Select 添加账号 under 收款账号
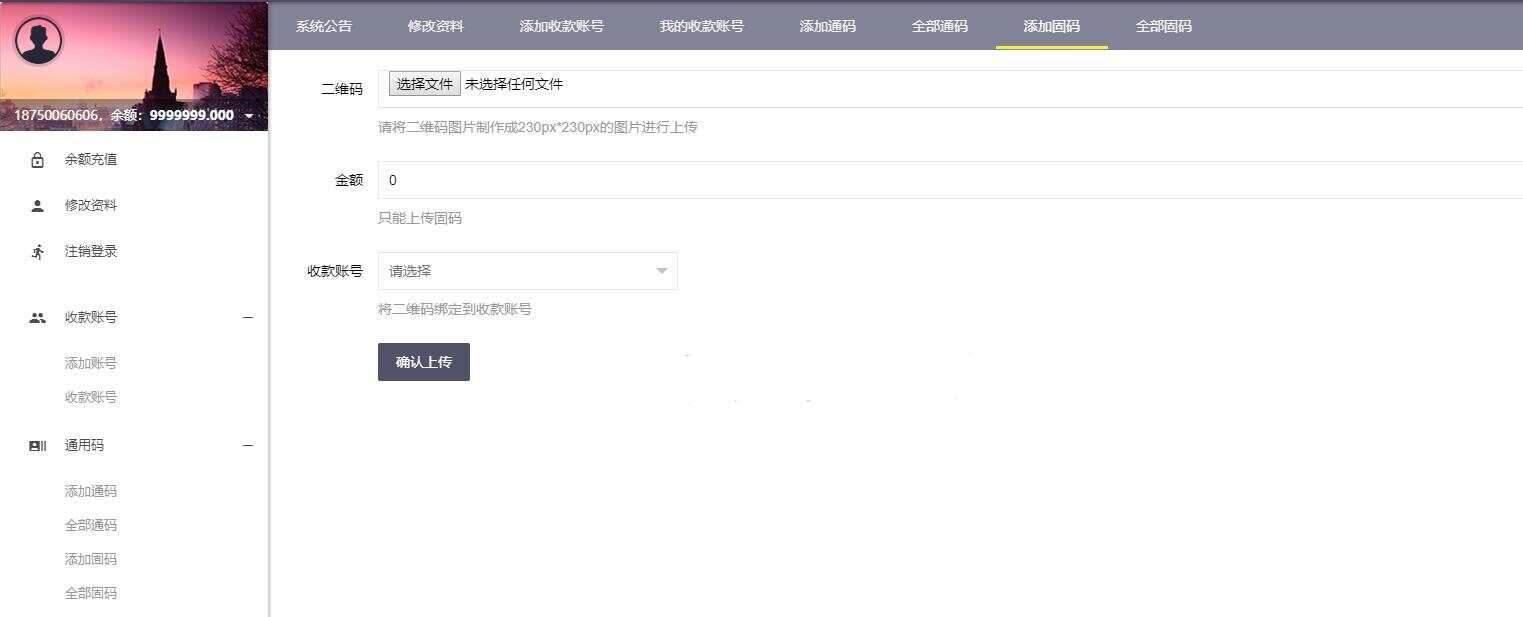 [91, 362]
